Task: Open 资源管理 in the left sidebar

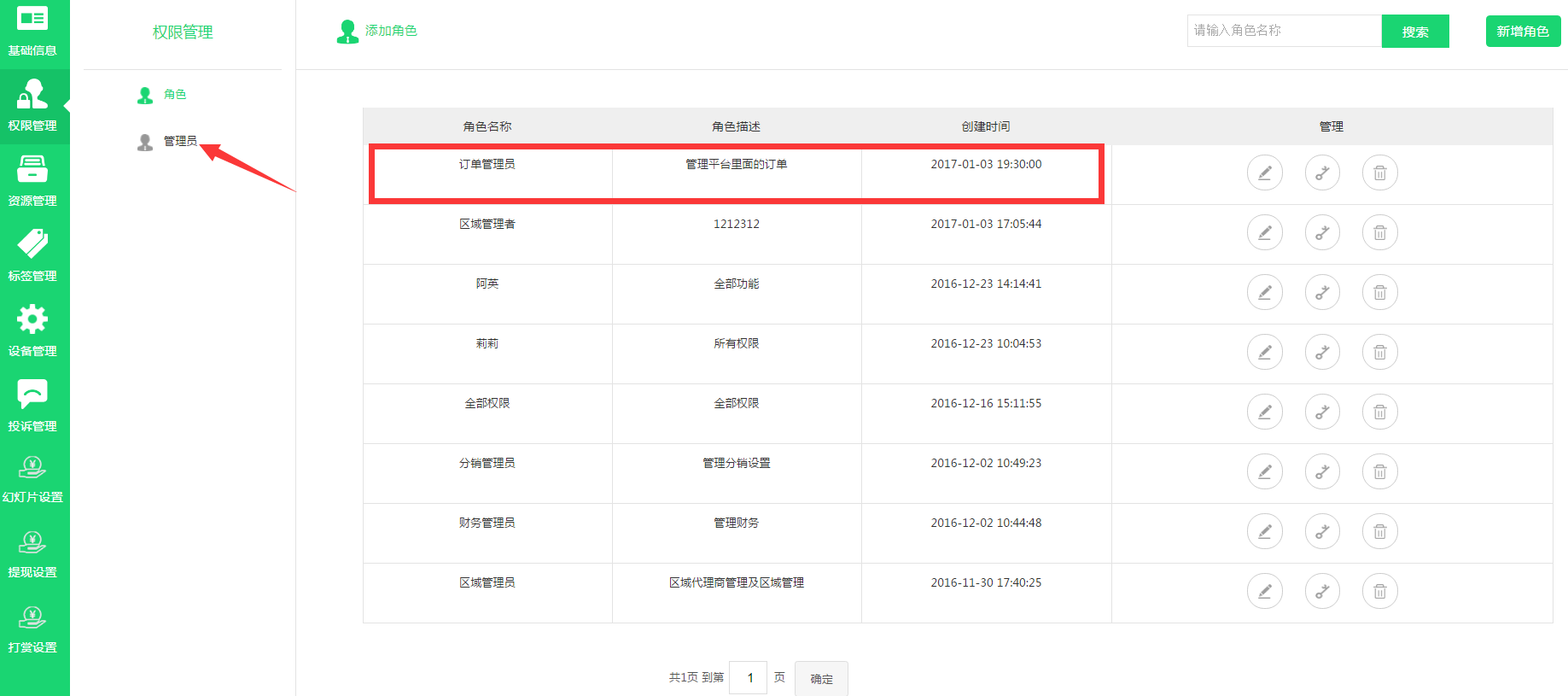Action: pos(32,181)
